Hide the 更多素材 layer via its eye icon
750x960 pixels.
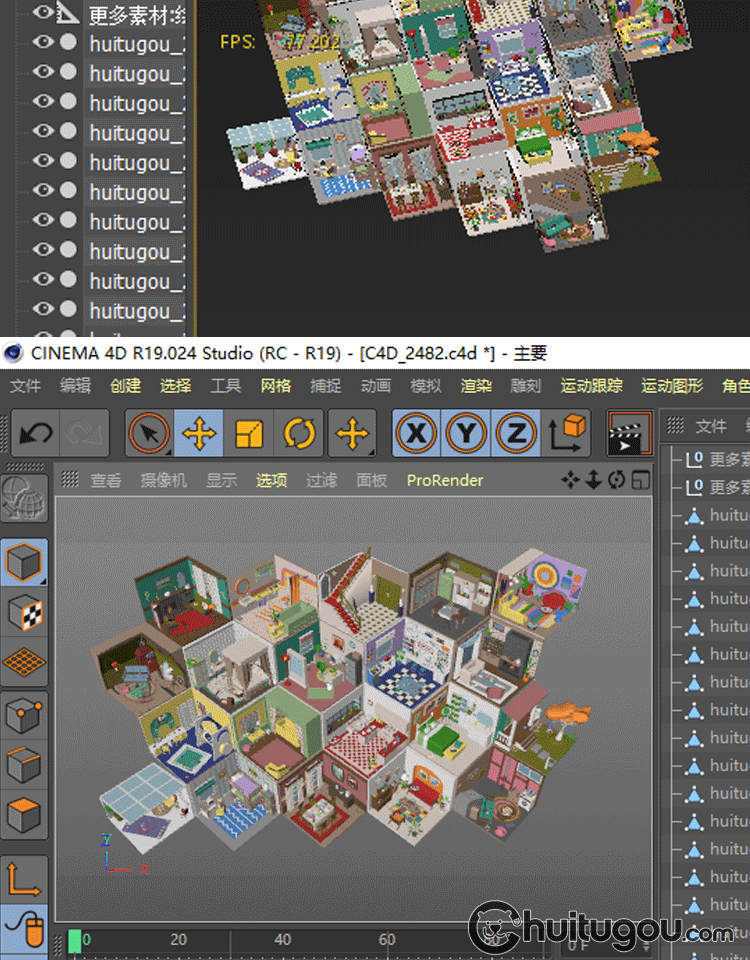pyautogui.click(x=43, y=13)
